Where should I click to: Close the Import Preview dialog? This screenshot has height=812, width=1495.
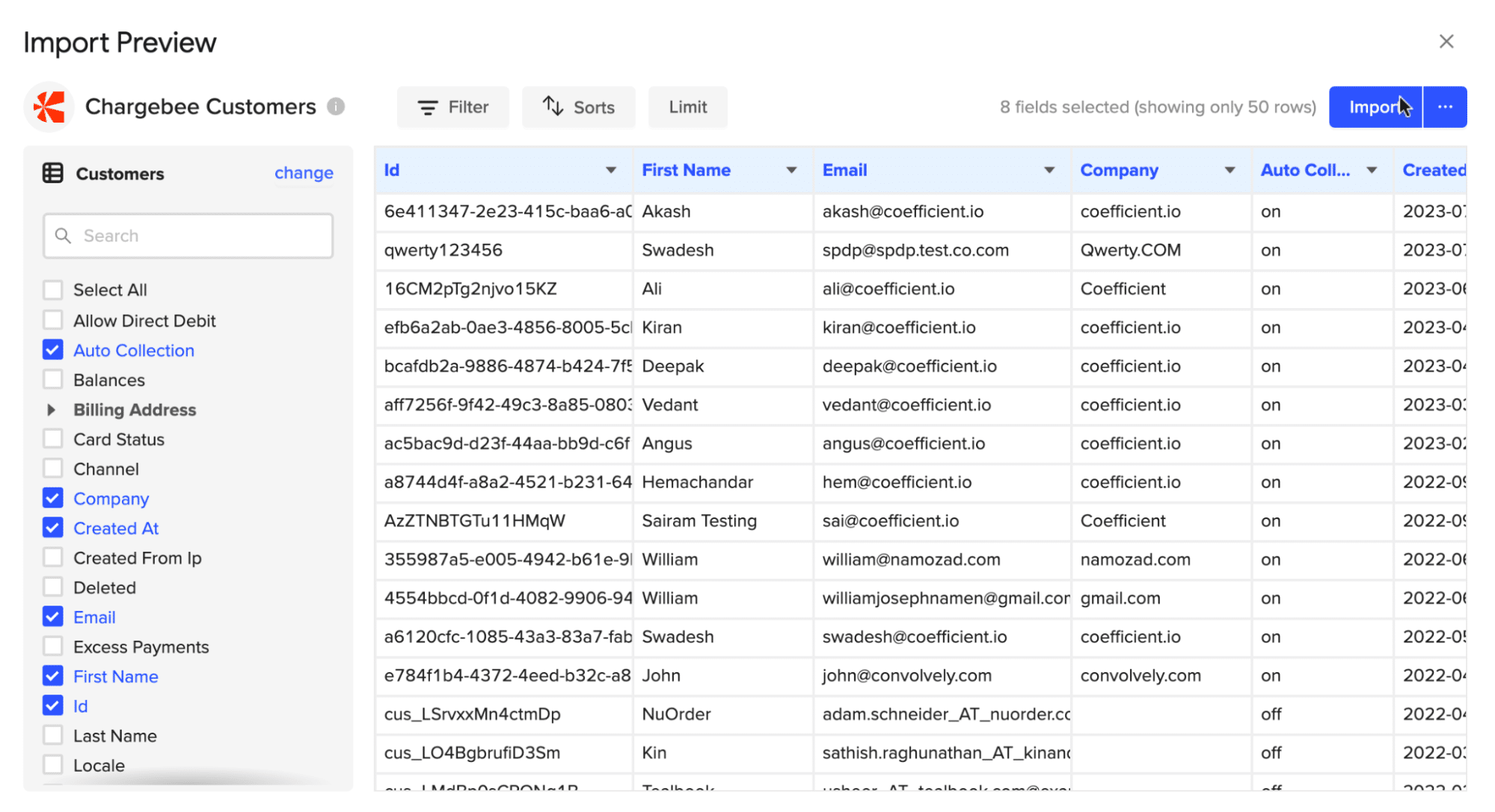1446,42
